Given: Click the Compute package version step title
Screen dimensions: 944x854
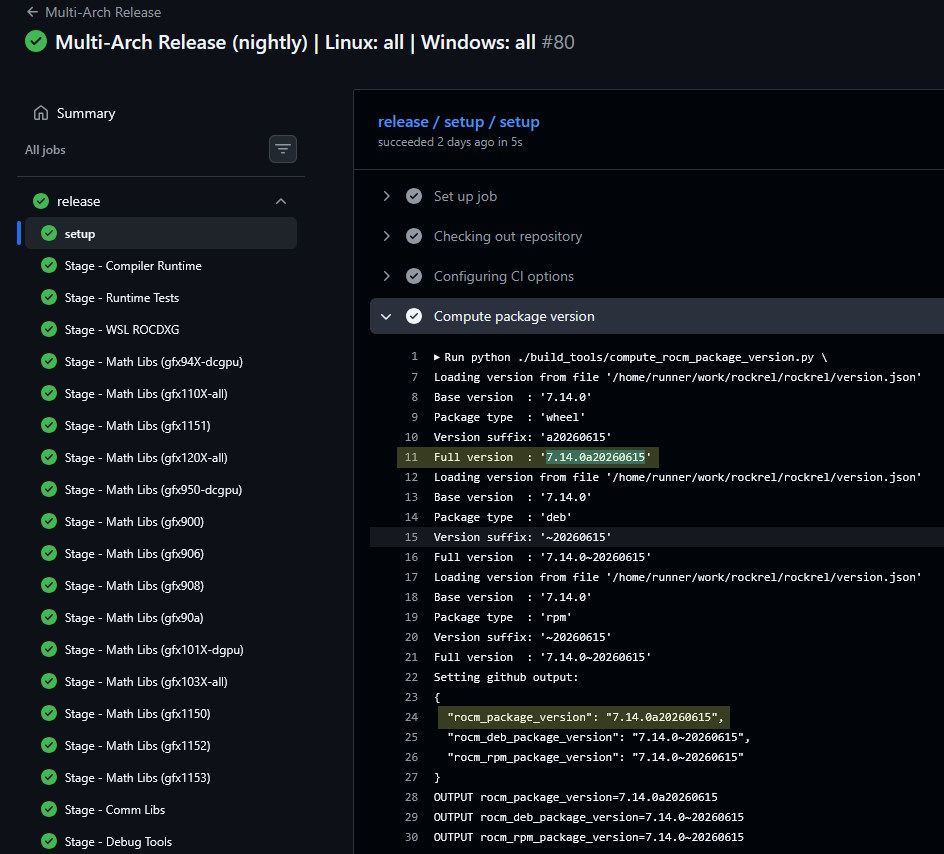Looking at the screenshot, I should coord(514,316).
